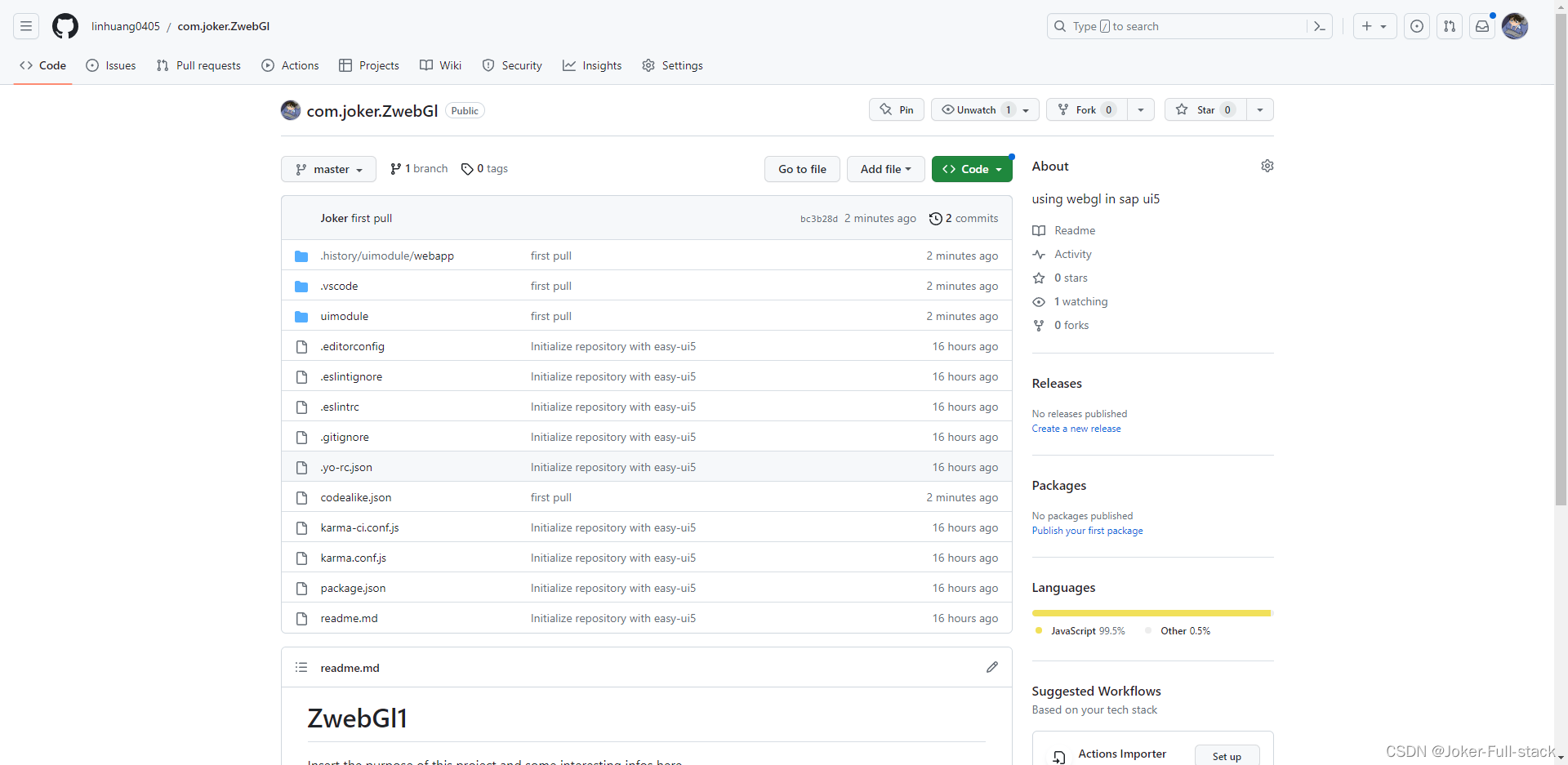
Task: Fork the repository
Action: (x=1087, y=109)
